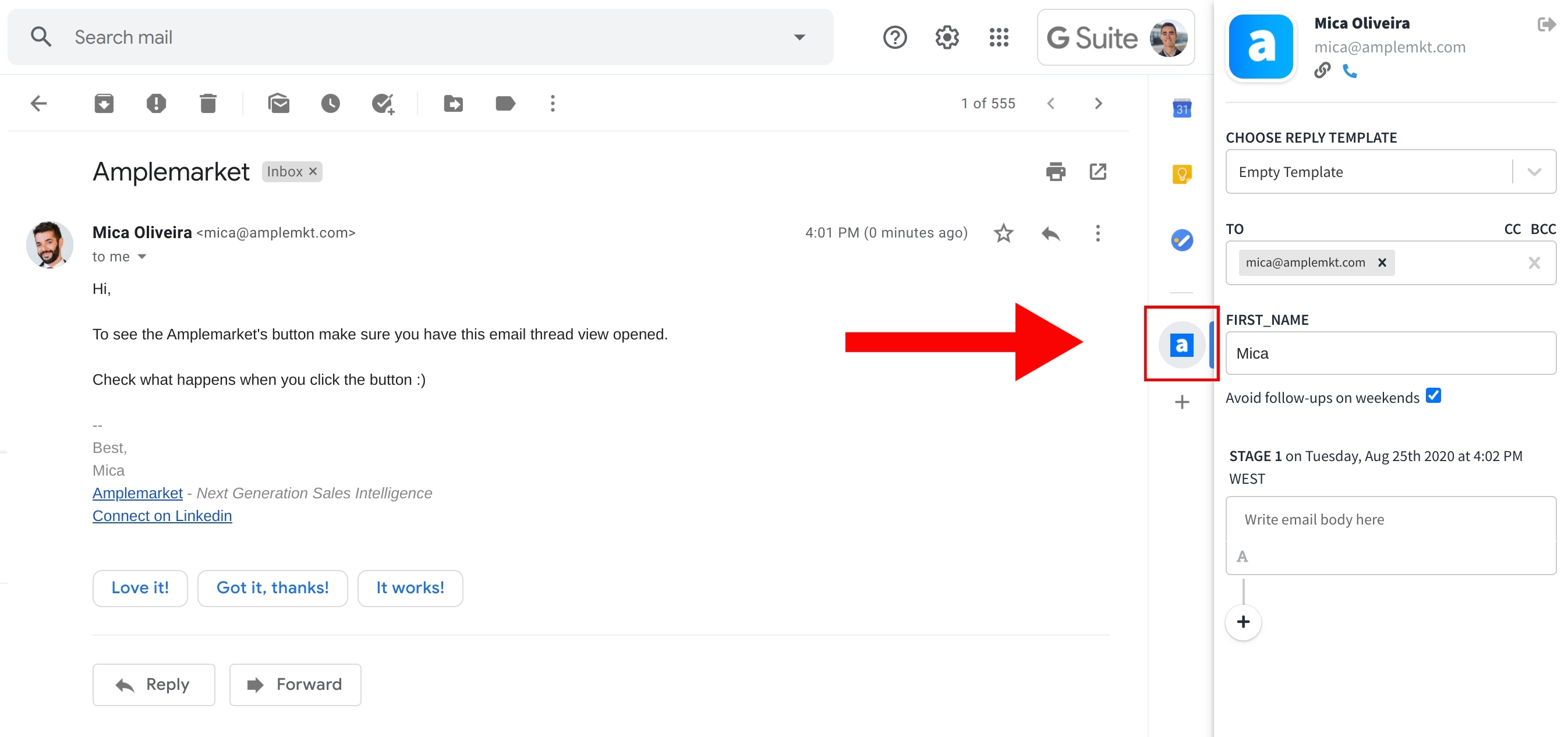This screenshot has width=1568, height=737.
Task: Go to the newer conversation
Action: pyautogui.click(x=1050, y=104)
